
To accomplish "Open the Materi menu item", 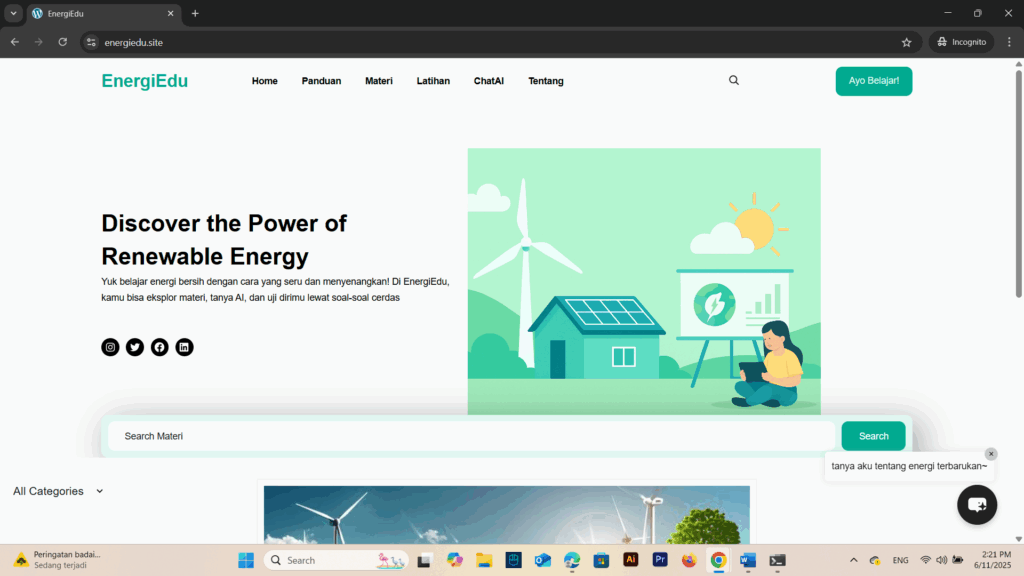I will pos(379,81).
